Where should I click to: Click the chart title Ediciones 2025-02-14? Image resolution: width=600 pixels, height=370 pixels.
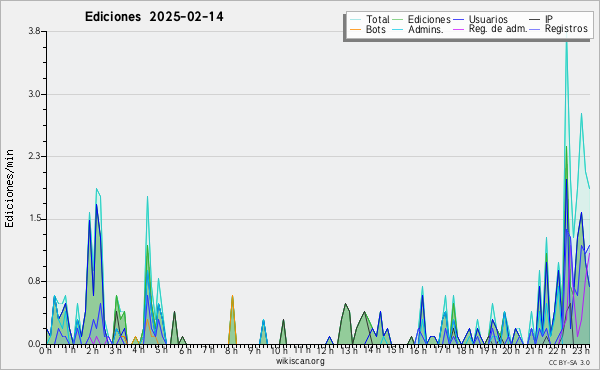pyautogui.click(x=154, y=17)
